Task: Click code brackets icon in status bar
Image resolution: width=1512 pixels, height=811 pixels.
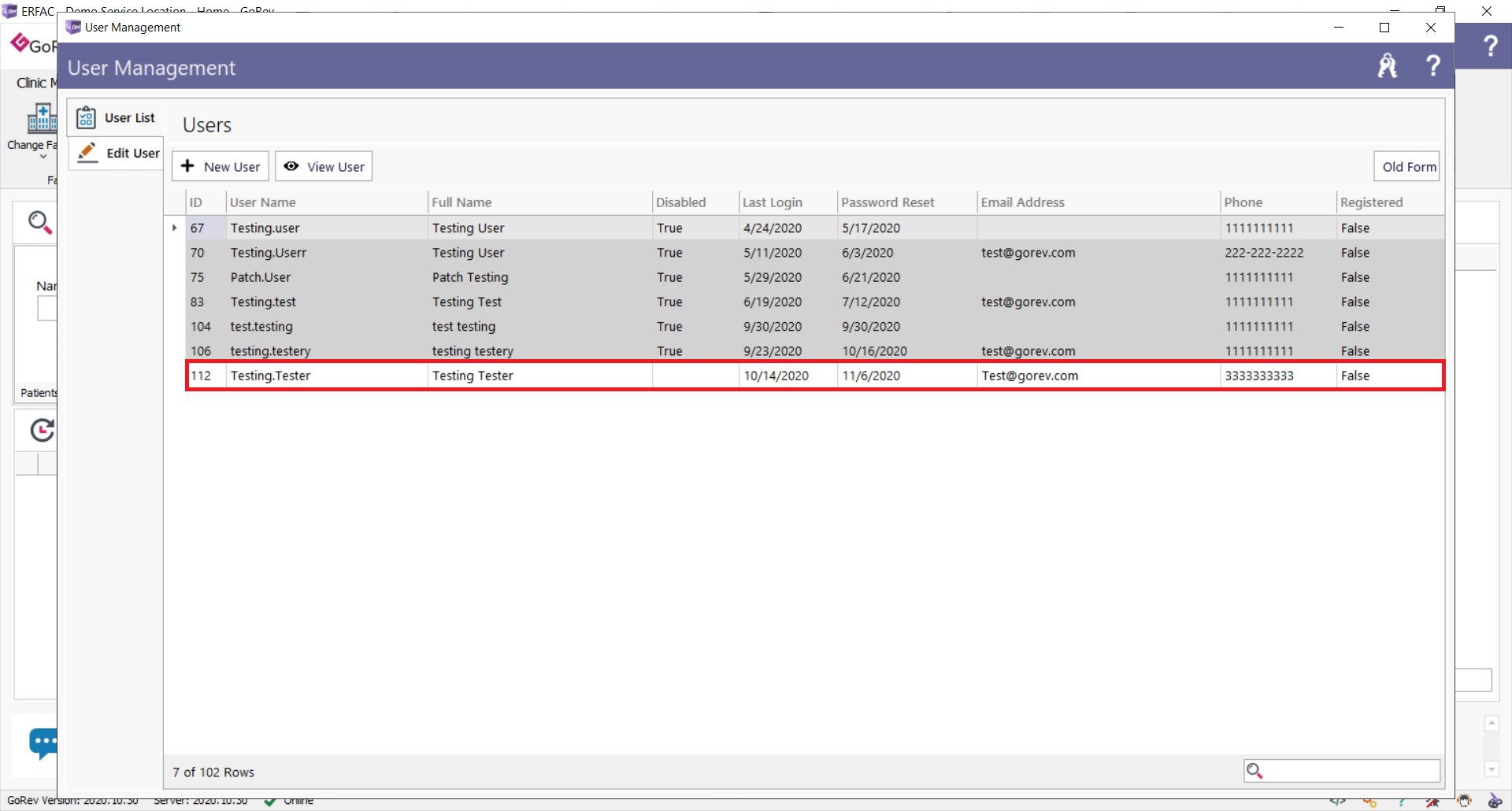Action: 1338,802
